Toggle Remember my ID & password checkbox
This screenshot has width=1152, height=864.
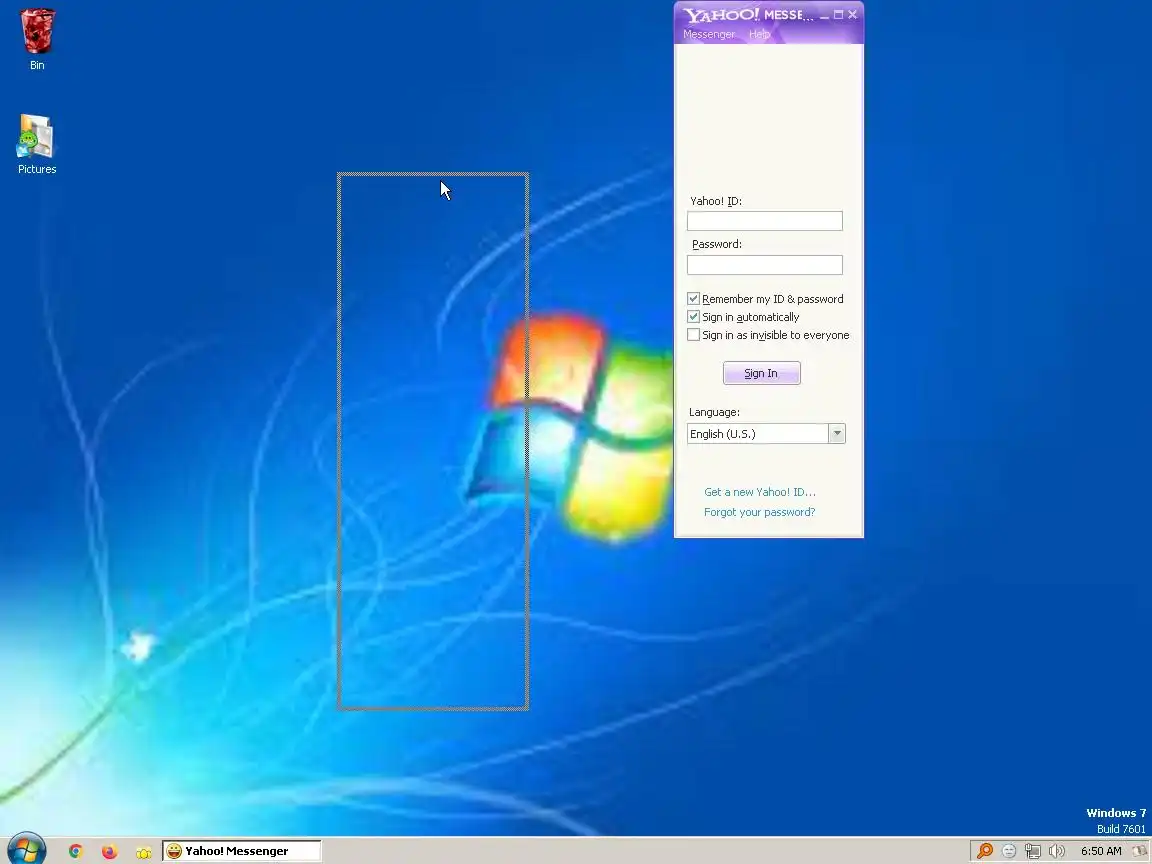[x=694, y=298]
